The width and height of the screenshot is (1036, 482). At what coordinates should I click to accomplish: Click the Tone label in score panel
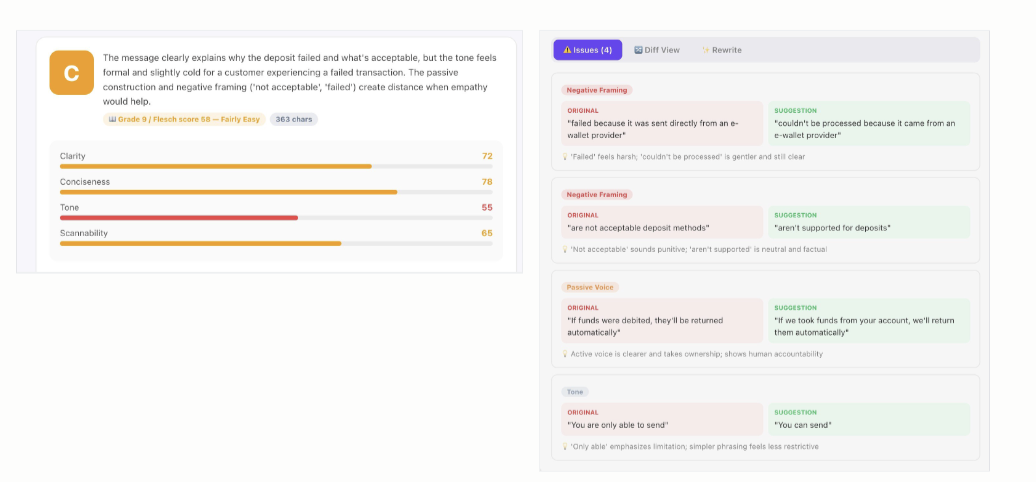coord(69,207)
